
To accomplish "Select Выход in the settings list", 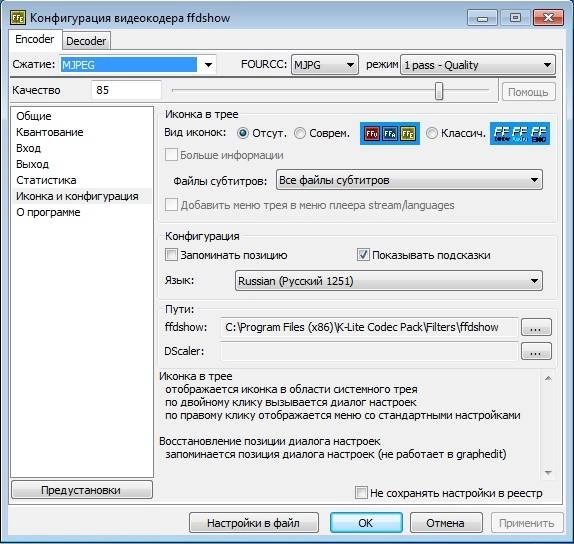I will pyautogui.click(x=33, y=164).
